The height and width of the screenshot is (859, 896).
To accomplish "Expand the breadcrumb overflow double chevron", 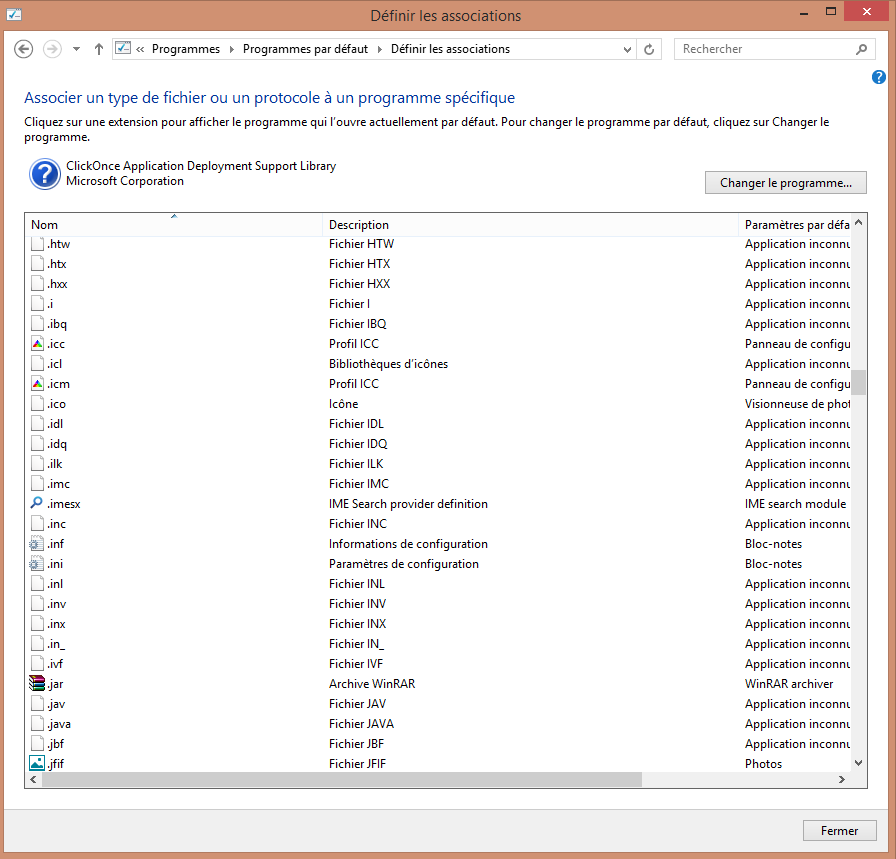I will point(140,49).
